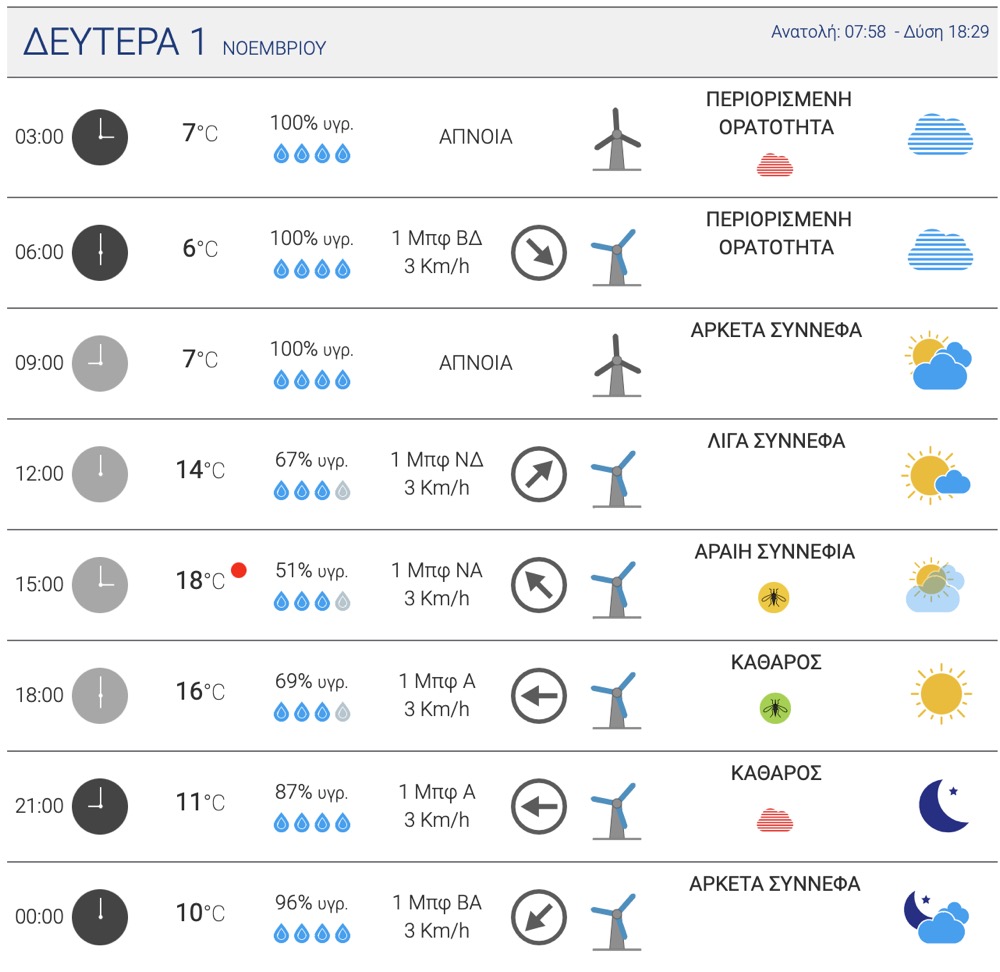
Task: Click the sun with small cloud icon at 12:00
Action: [936, 475]
